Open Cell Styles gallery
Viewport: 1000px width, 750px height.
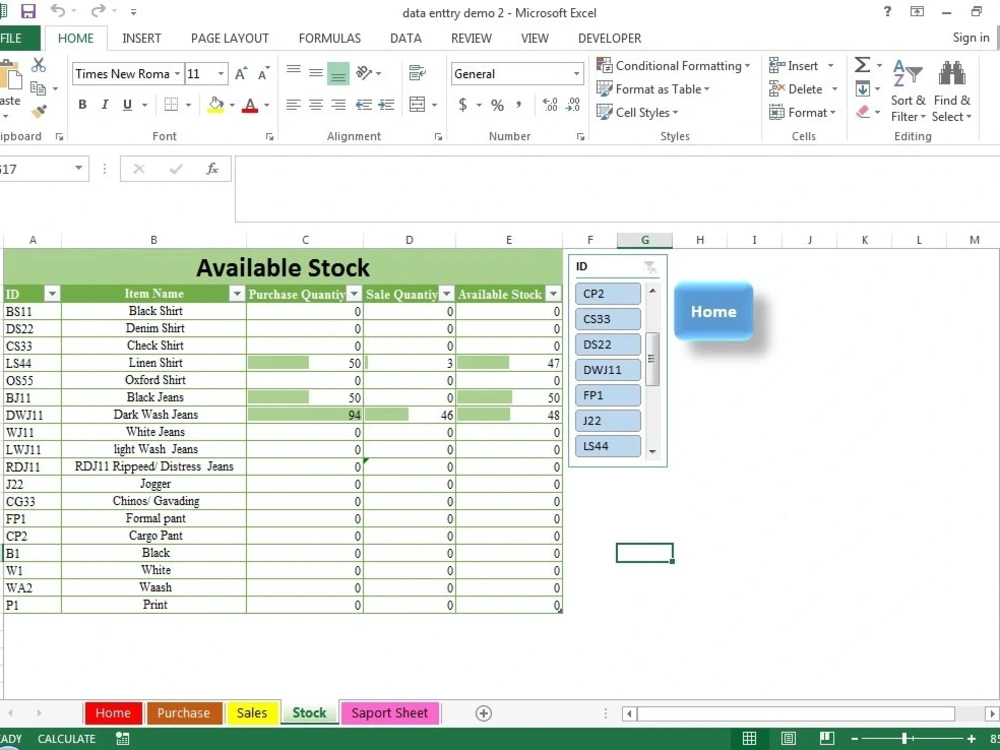(637, 113)
